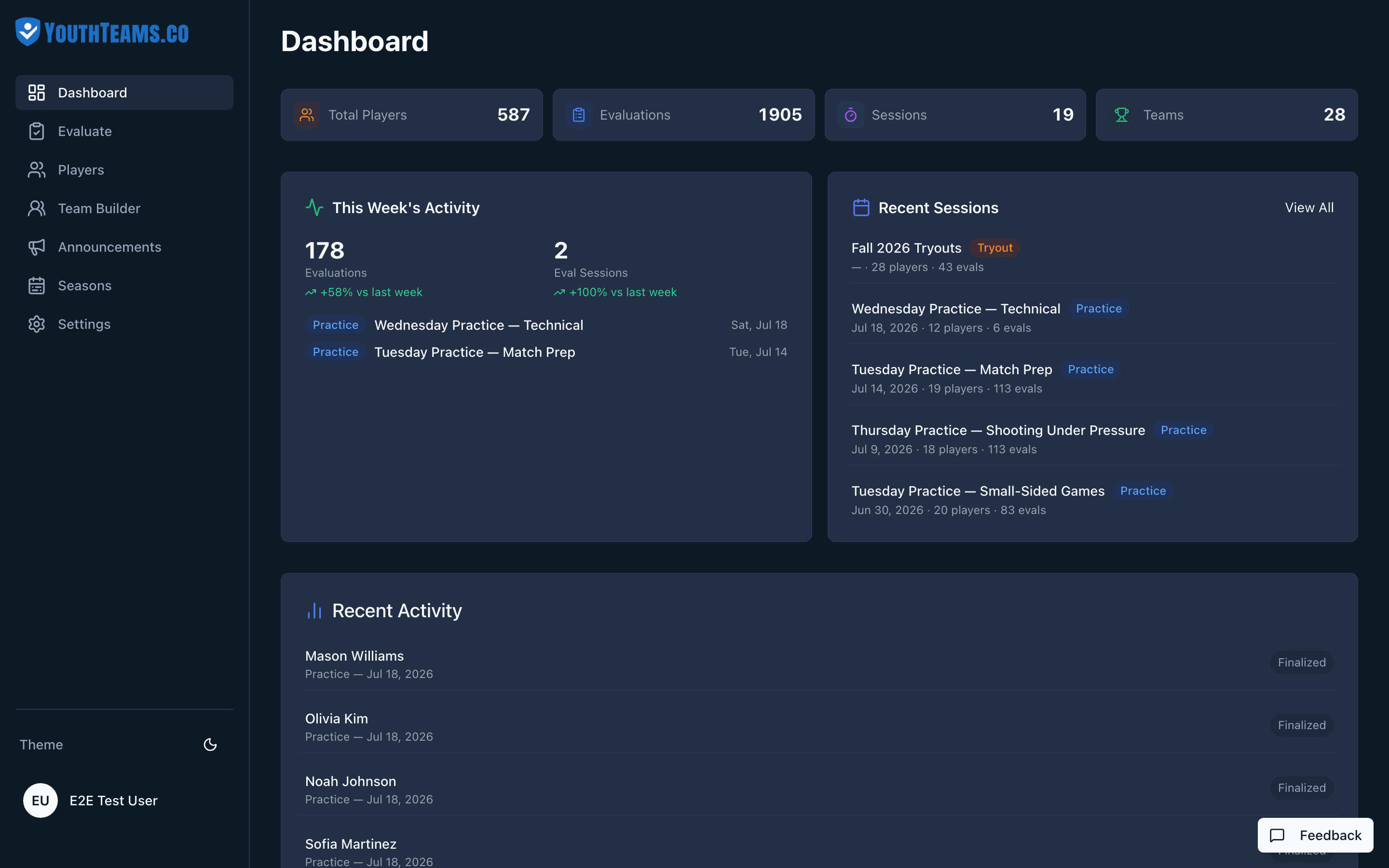Open Announcements from the sidebar
Screen dimensions: 1389x868
pyautogui.click(x=124, y=247)
